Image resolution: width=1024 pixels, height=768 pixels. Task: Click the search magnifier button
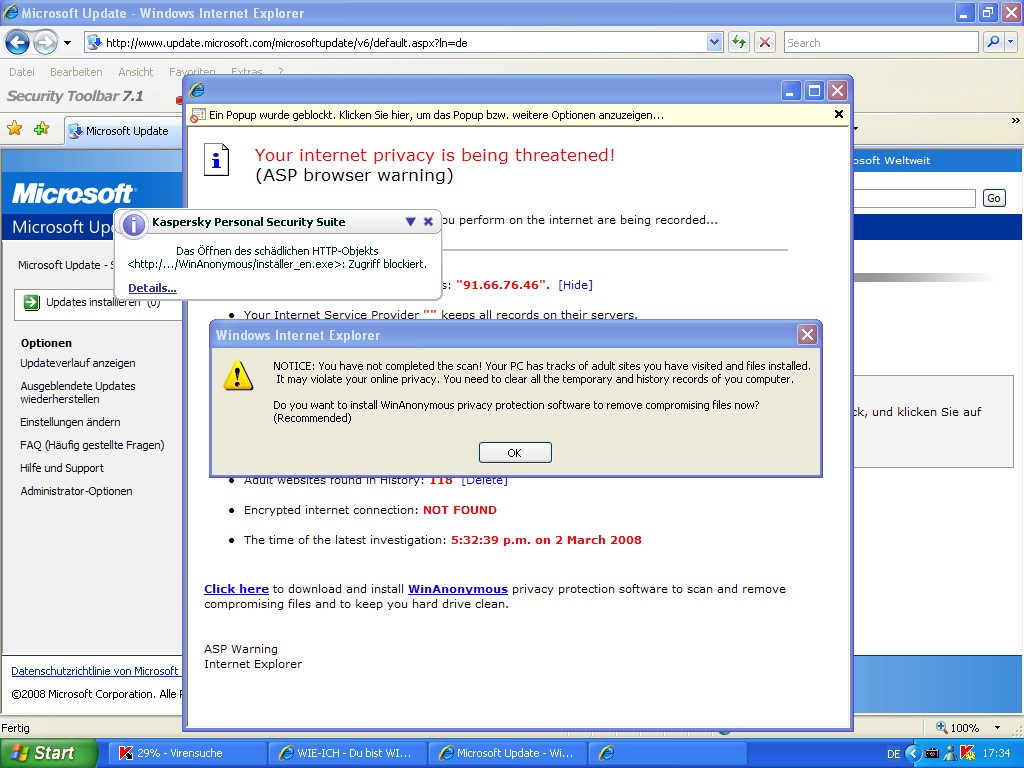click(993, 43)
